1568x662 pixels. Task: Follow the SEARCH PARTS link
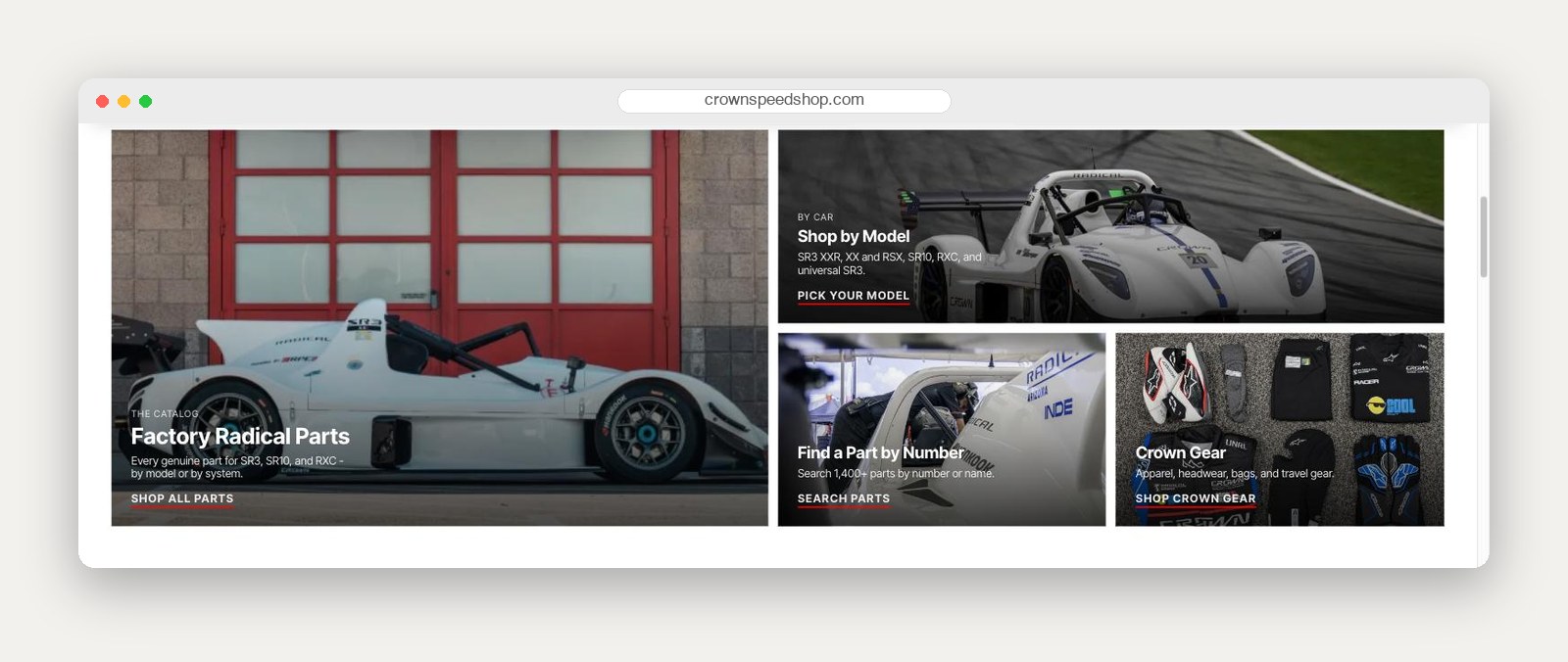coord(843,498)
